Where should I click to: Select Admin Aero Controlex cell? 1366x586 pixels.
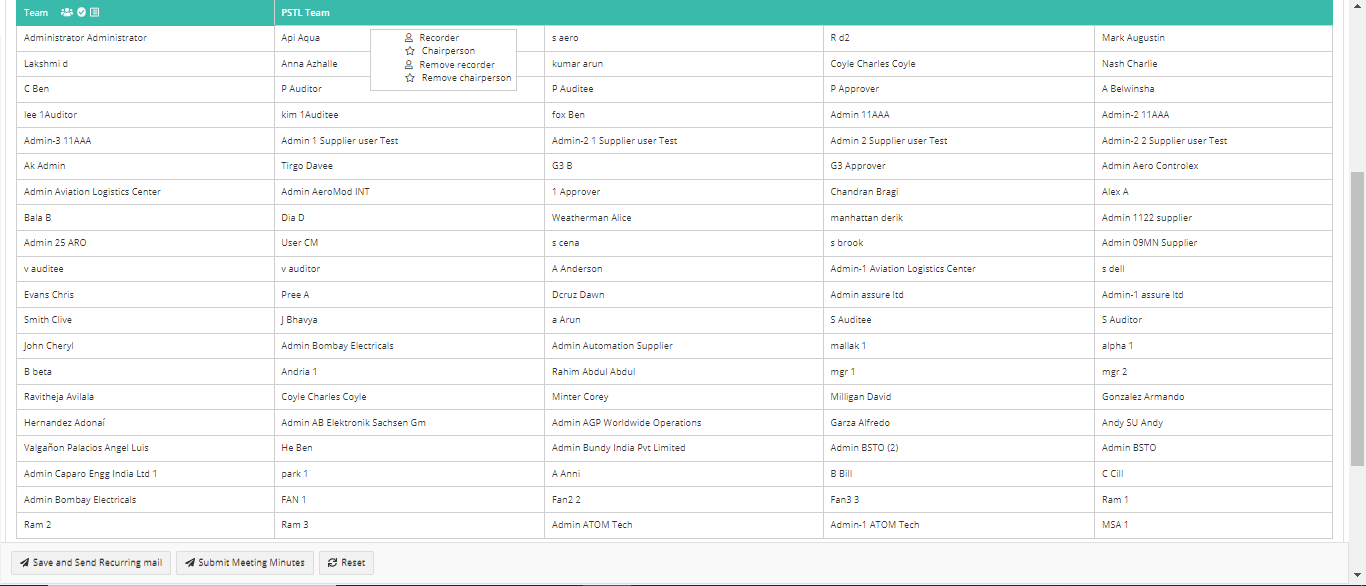[1214, 166]
